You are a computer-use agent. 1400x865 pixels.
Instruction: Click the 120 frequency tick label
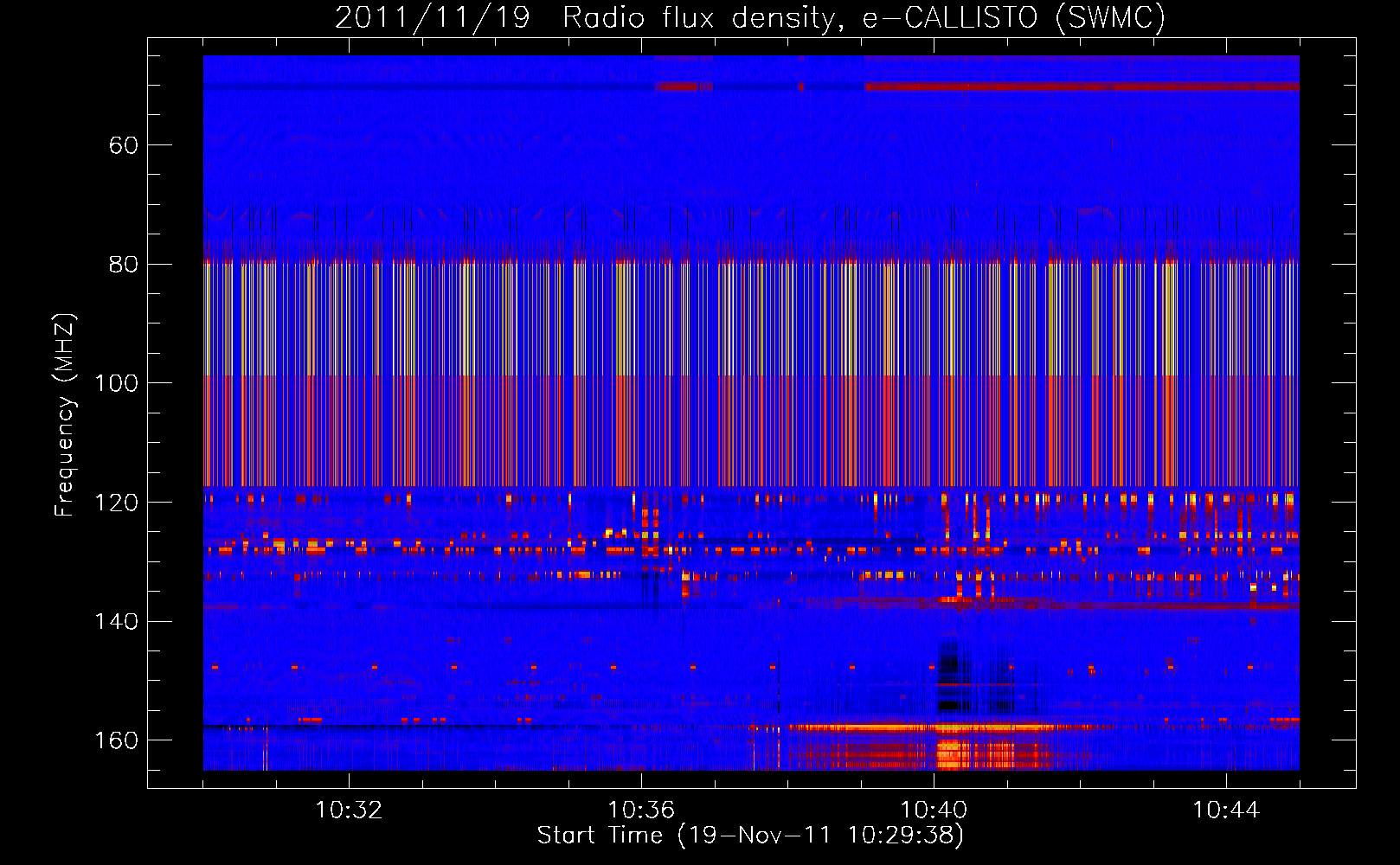[117, 503]
